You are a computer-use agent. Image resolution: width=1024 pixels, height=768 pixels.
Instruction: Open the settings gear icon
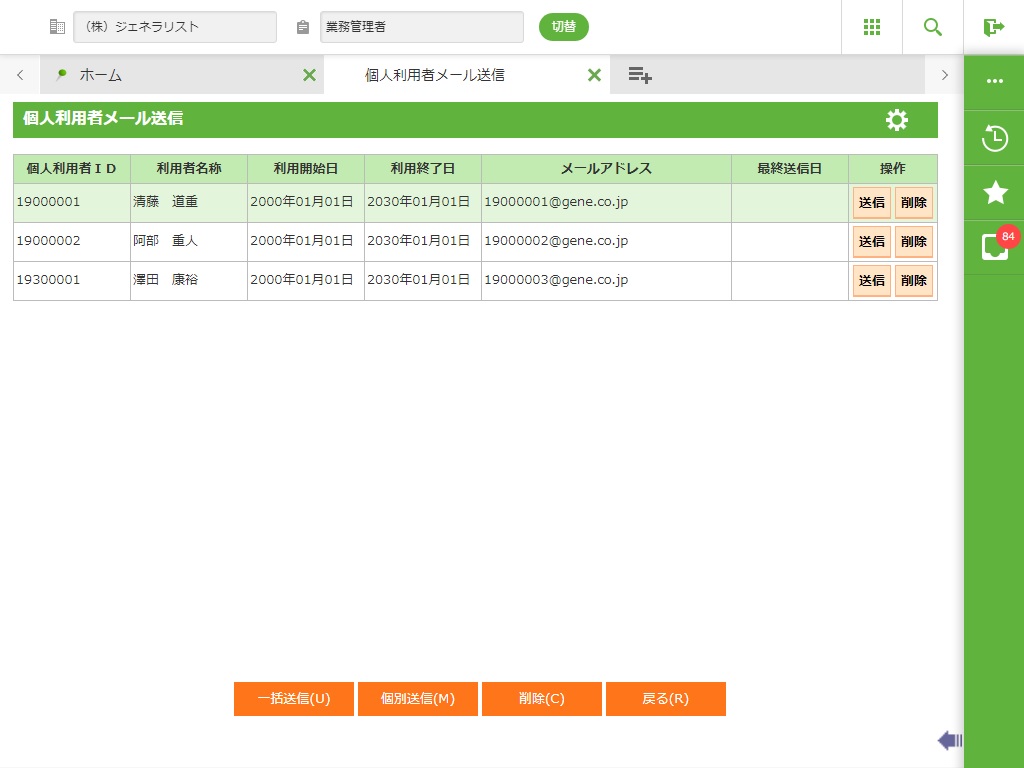pos(897,120)
